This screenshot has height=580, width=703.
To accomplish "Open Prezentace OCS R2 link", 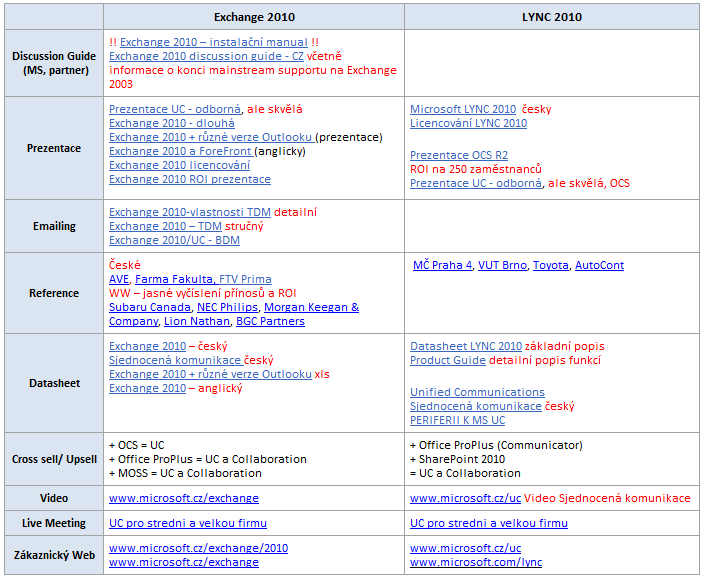I will [459, 155].
